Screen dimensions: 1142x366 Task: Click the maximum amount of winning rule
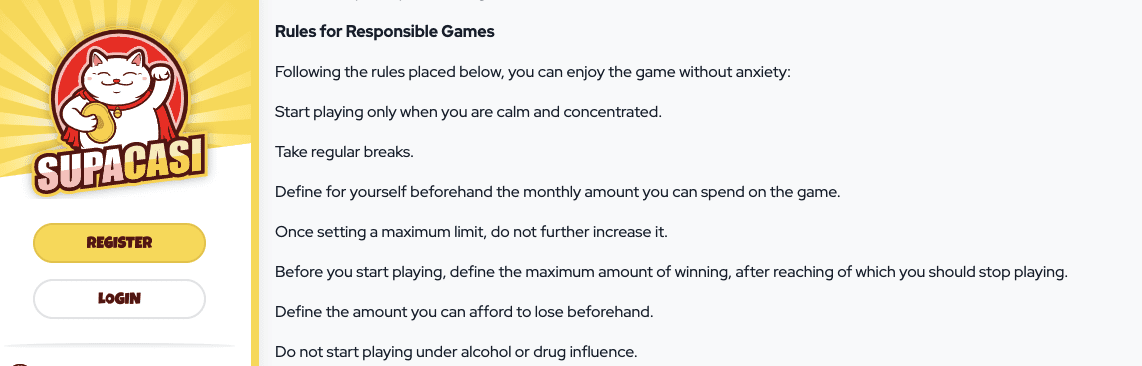[x=671, y=273]
